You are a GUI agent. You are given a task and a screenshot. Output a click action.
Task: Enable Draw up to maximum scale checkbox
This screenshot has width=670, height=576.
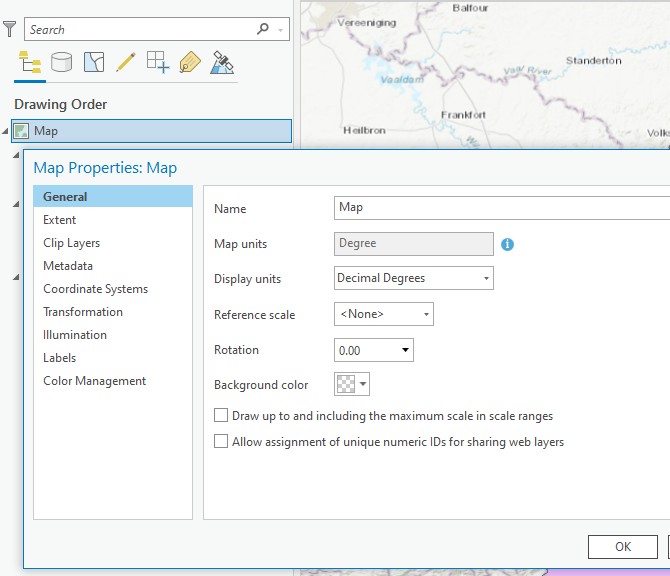[221, 415]
